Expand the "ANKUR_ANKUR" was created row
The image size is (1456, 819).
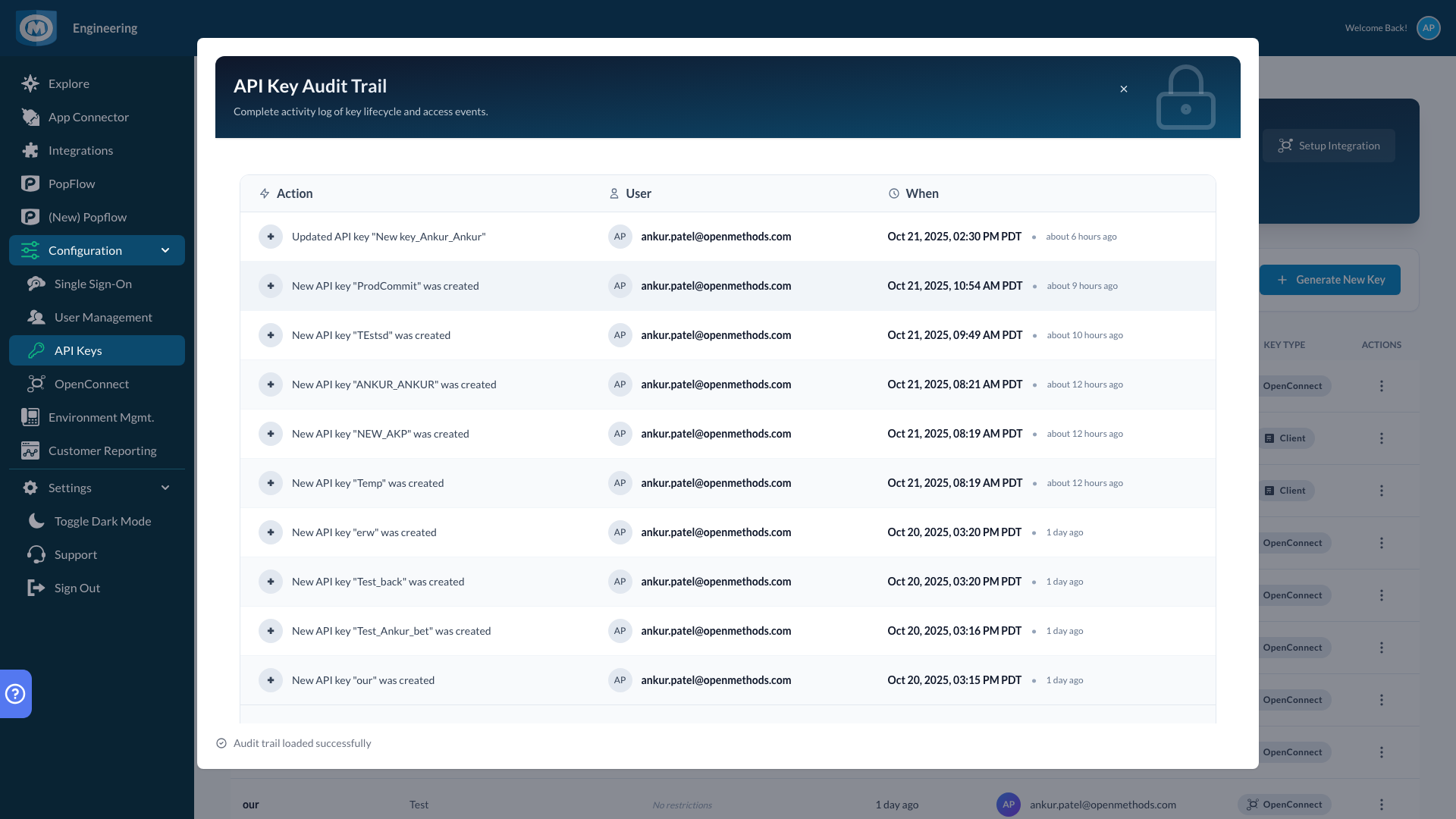(x=271, y=384)
